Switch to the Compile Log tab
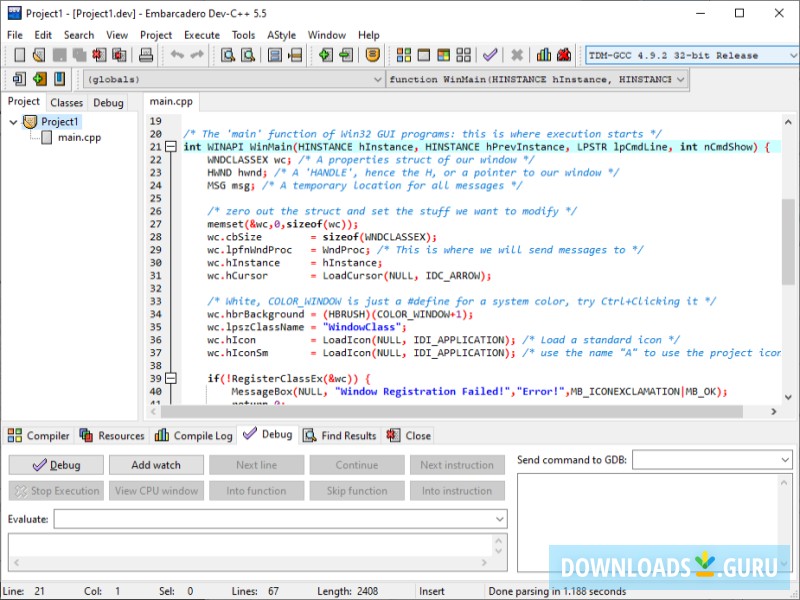Image resolution: width=800 pixels, height=600 pixels. click(x=194, y=435)
